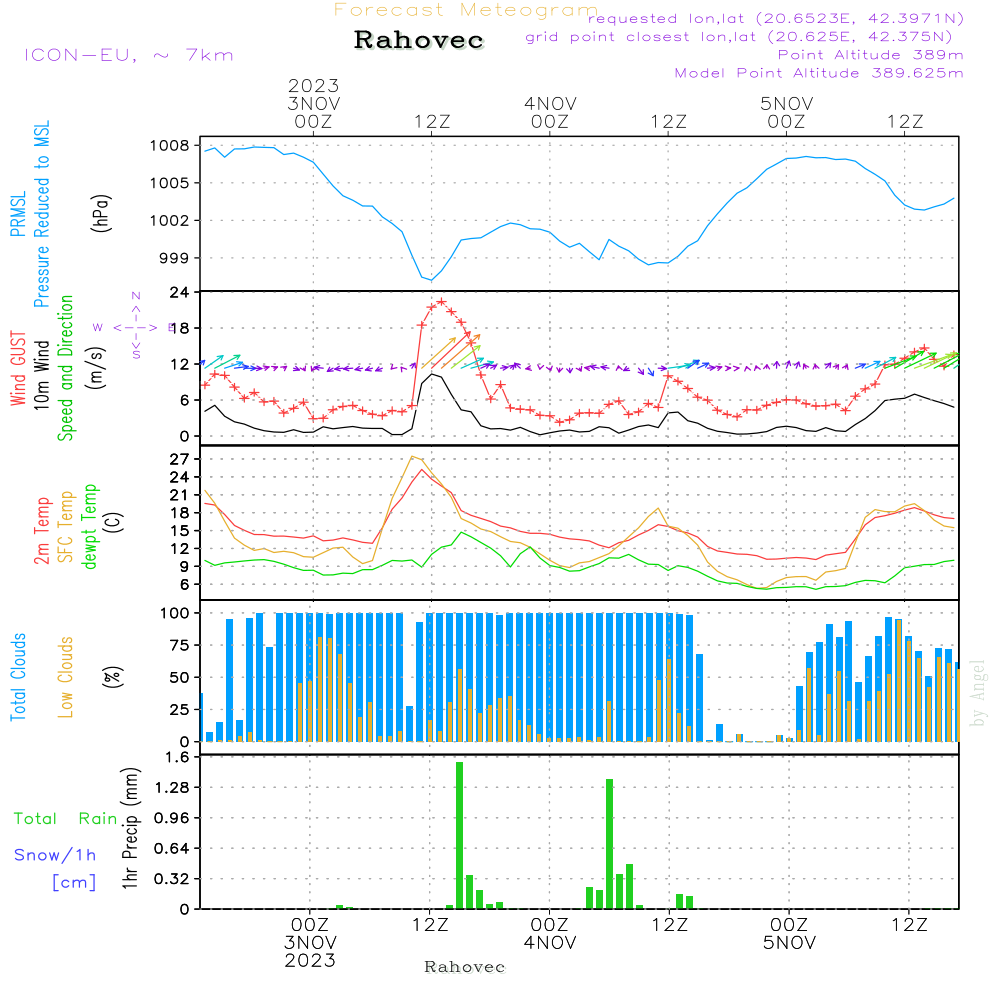Click the '[cm]' snow unit label
The image size is (1000, 1000).
74,882
